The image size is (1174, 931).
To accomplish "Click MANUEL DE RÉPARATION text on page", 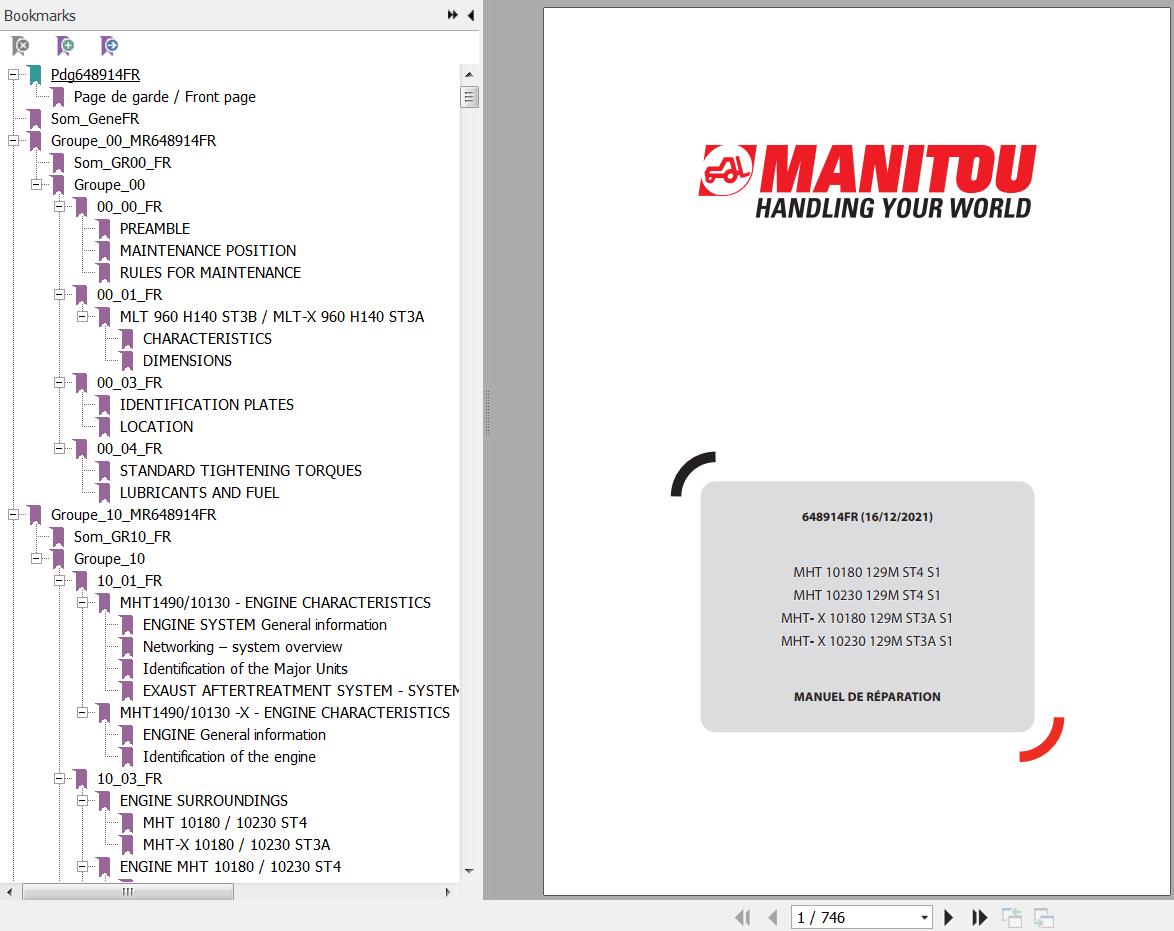I will pos(867,697).
